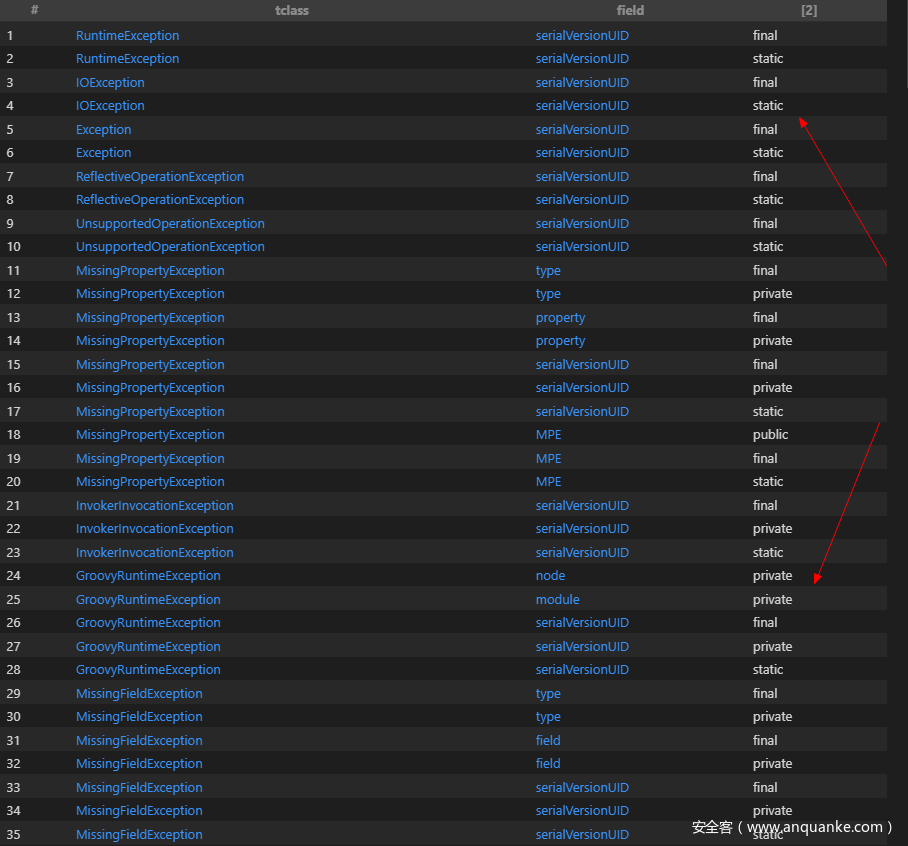Click the field column header
This screenshot has width=908, height=846.
(630, 10)
